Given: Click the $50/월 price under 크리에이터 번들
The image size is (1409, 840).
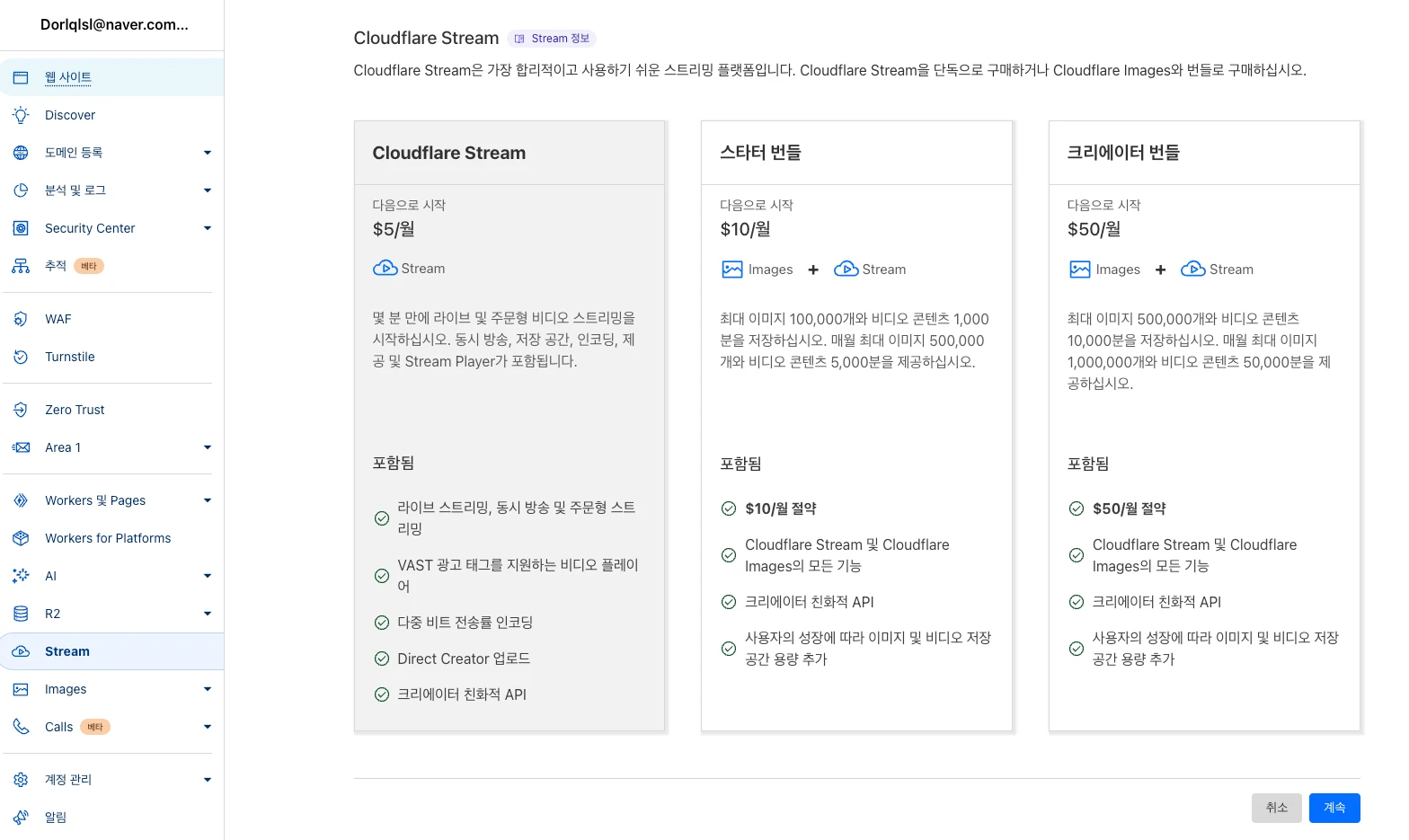Looking at the screenshot, I should coord(1094,229).
